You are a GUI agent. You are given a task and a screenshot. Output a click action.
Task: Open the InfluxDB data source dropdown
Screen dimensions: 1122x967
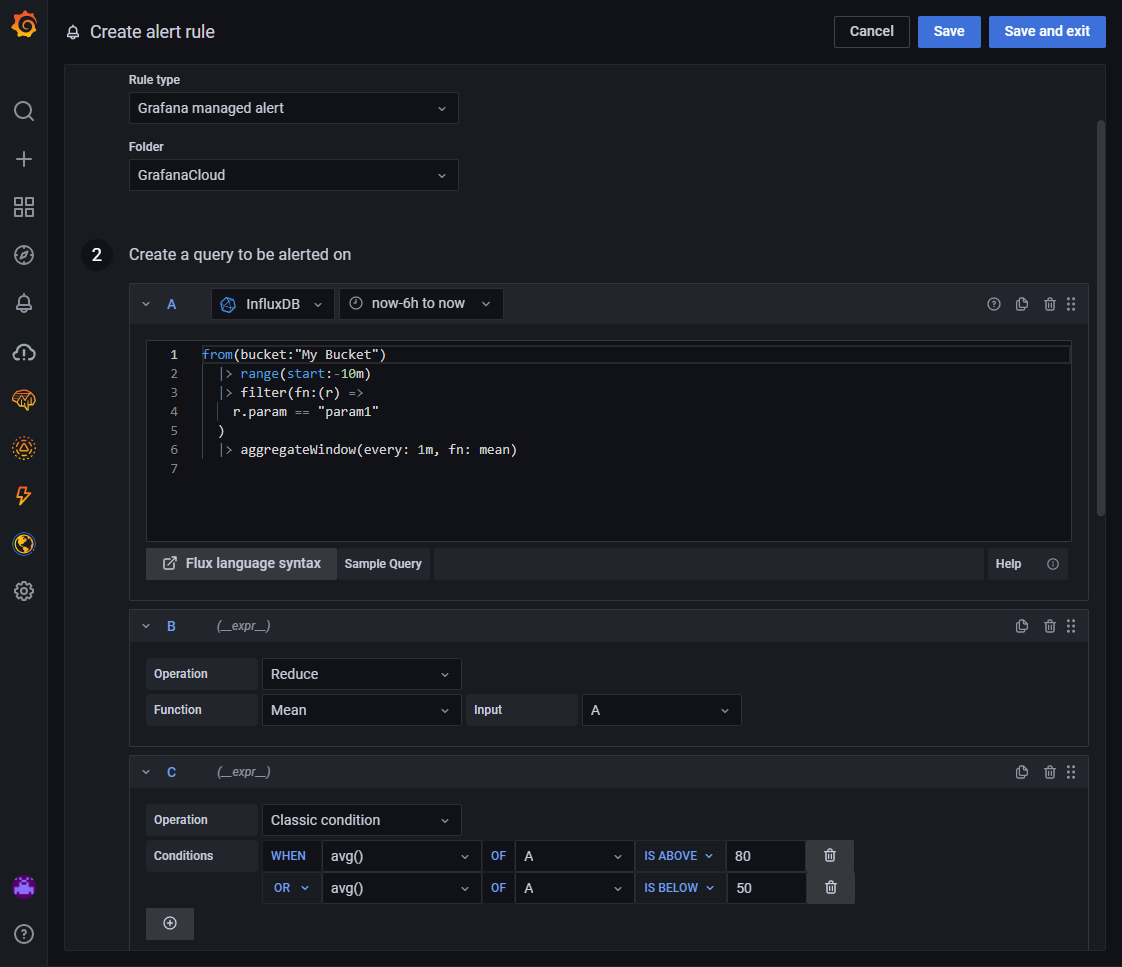coord(273,304)
